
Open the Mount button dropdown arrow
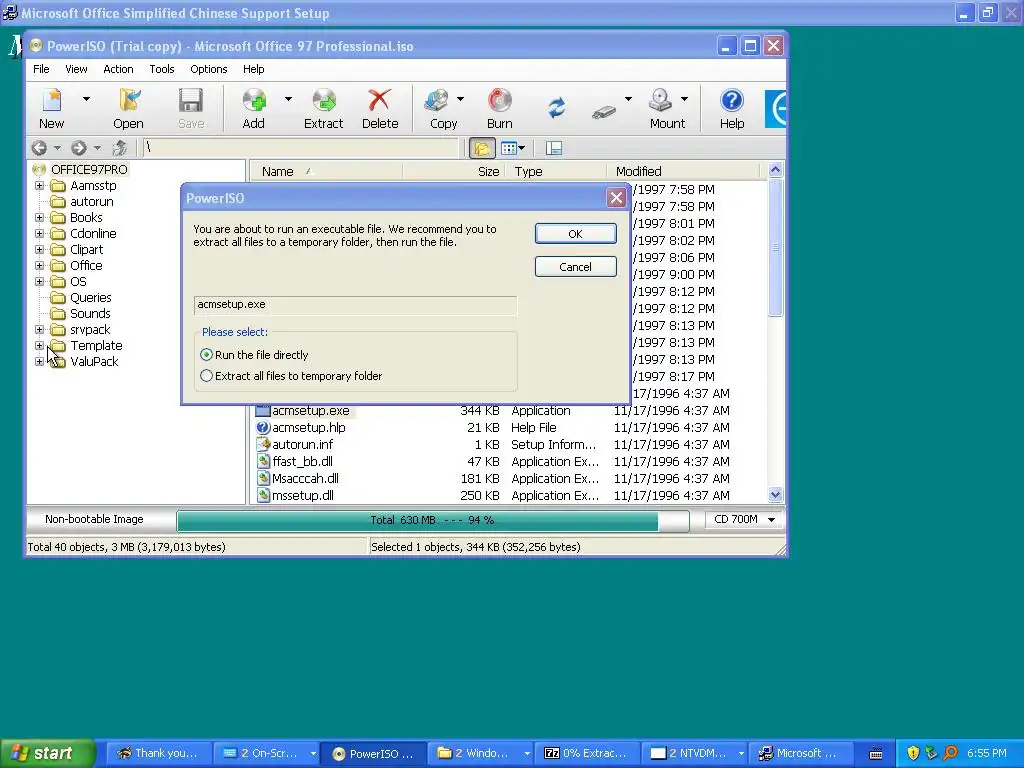coord(684,99)
